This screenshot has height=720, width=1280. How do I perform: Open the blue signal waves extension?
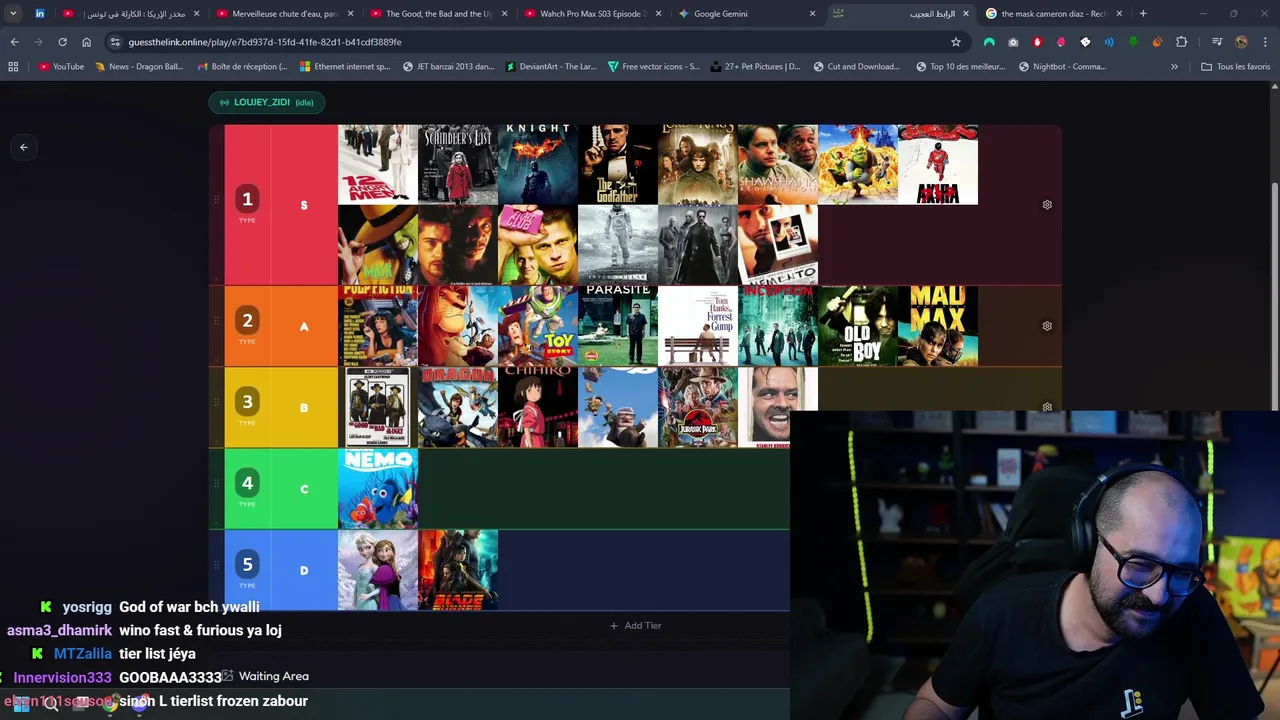[1109, 42]
